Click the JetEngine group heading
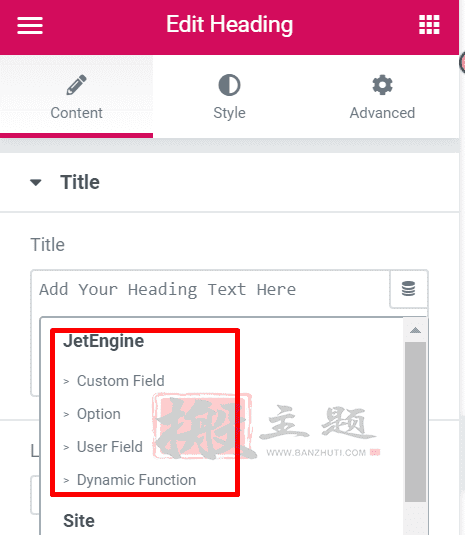This screenshot has width=465, height=535. [x=104, y=341]
